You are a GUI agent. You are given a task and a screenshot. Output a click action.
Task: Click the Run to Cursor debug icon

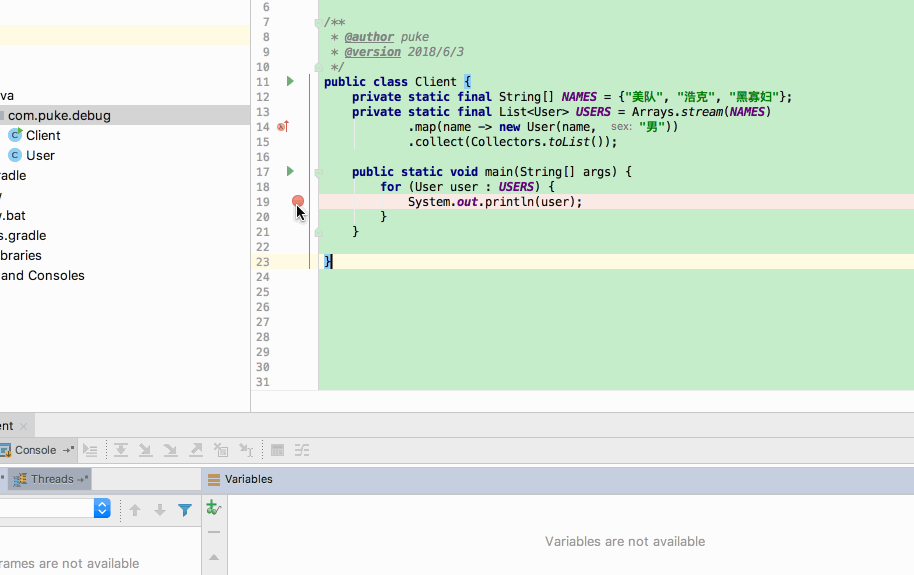246,450
